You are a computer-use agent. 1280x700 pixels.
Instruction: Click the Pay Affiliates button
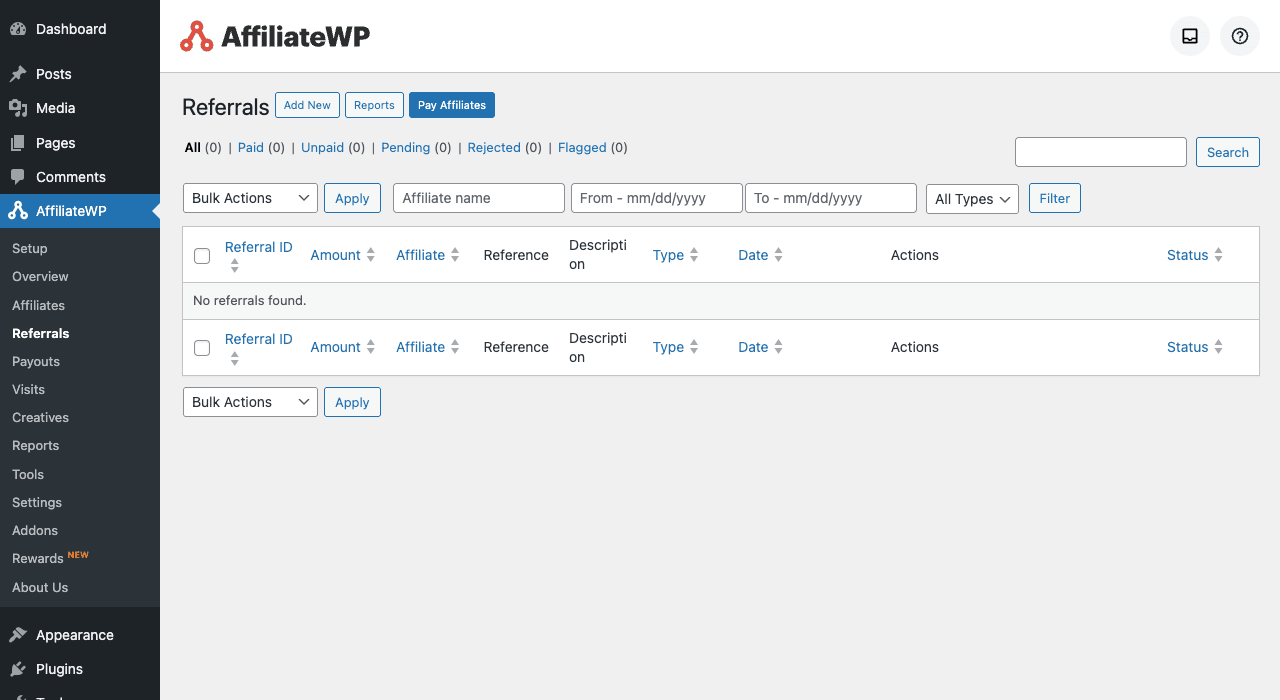452,105
